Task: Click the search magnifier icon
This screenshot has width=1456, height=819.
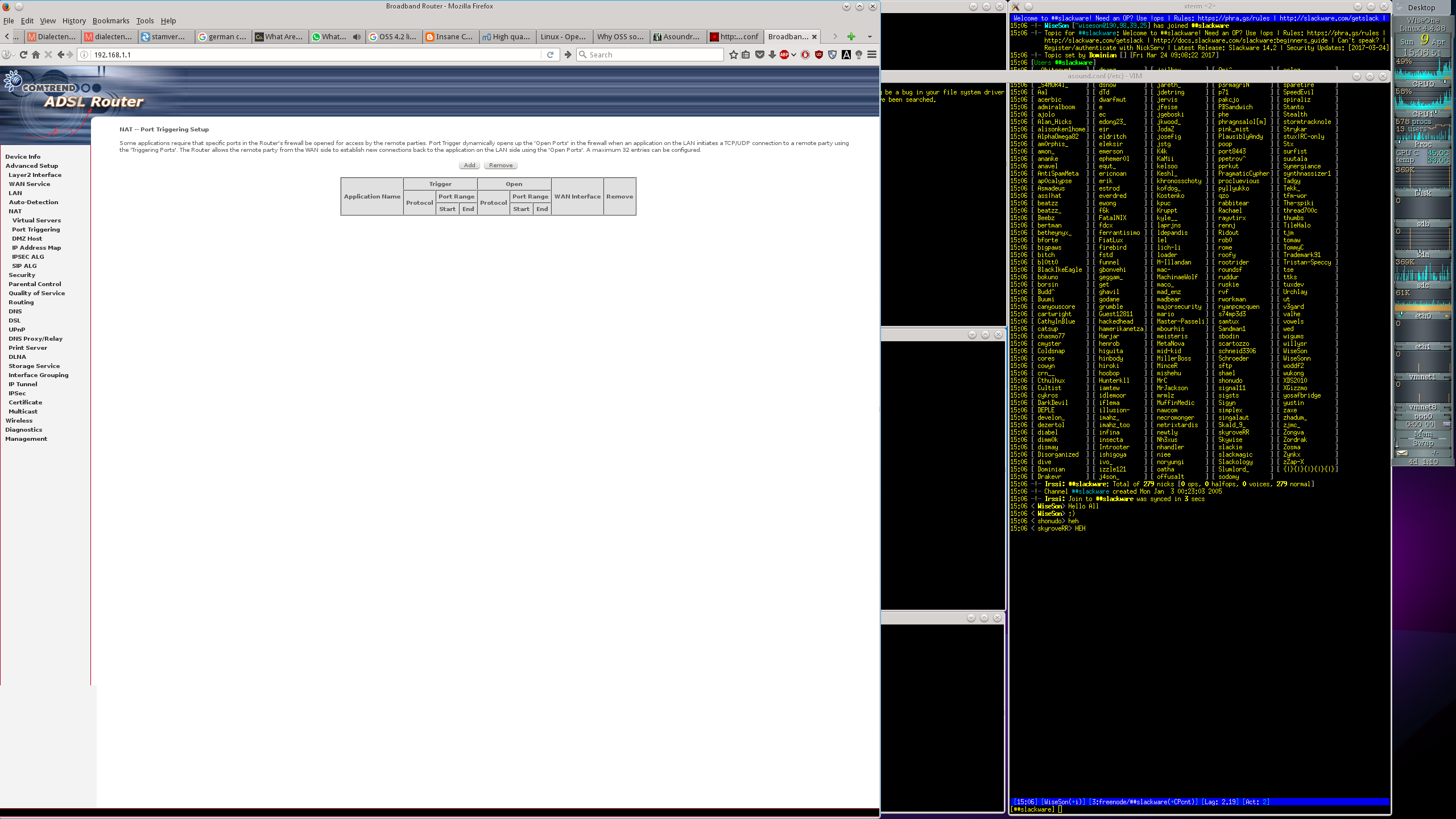Action: tap(582, 55)
